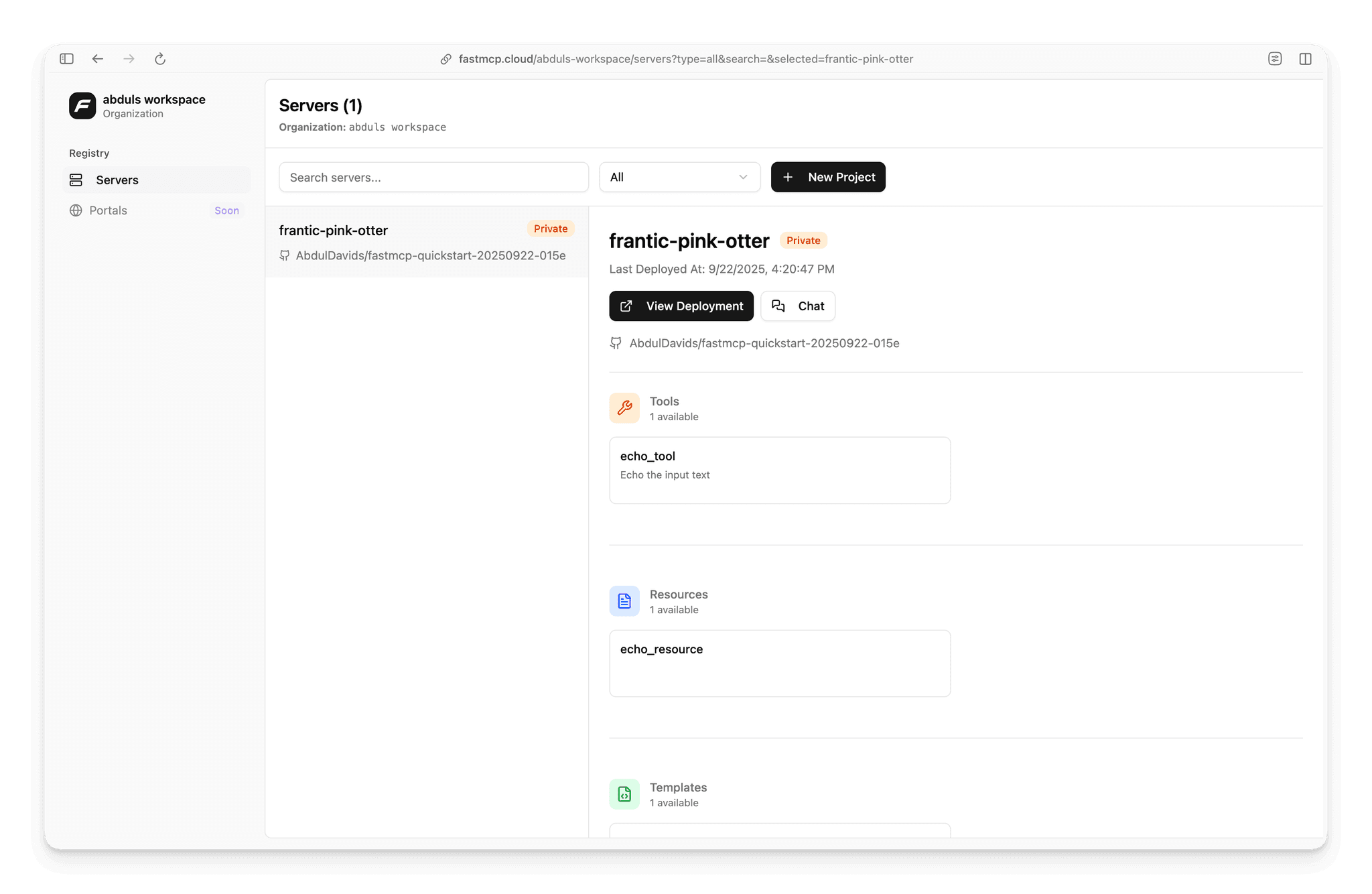Click the browser settings sliders icon

click(1275, 59)
